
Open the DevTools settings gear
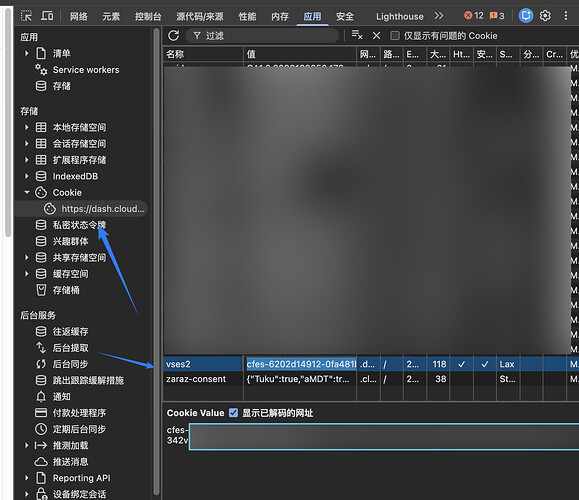545,16
